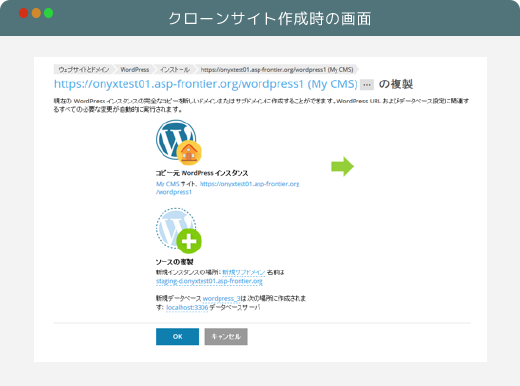Open the ウェブサイトとドメイン breadcrumb
This screenshot has height=386, width=520.
pos(84,69)
